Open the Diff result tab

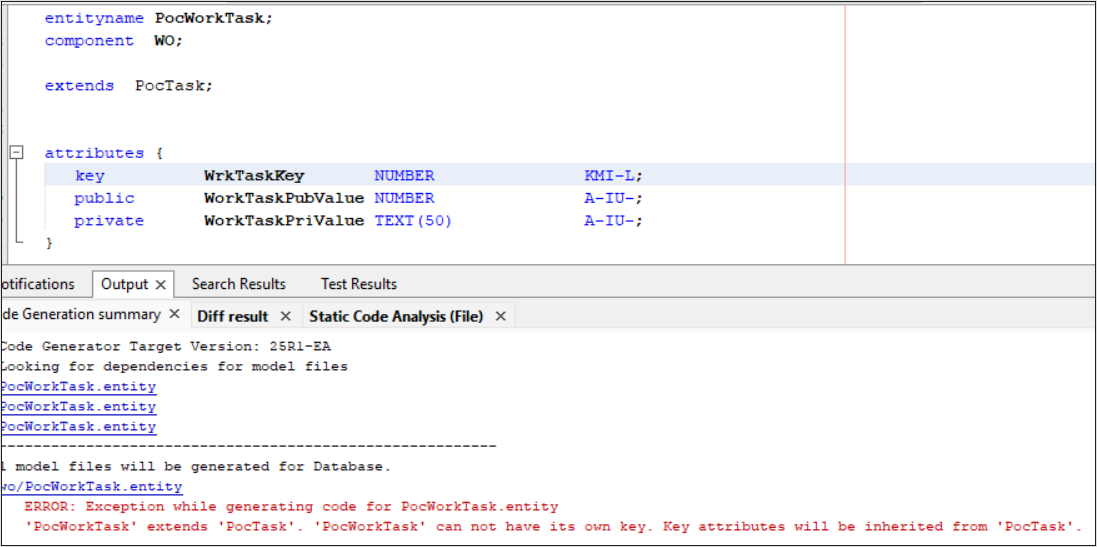[232, 316]
